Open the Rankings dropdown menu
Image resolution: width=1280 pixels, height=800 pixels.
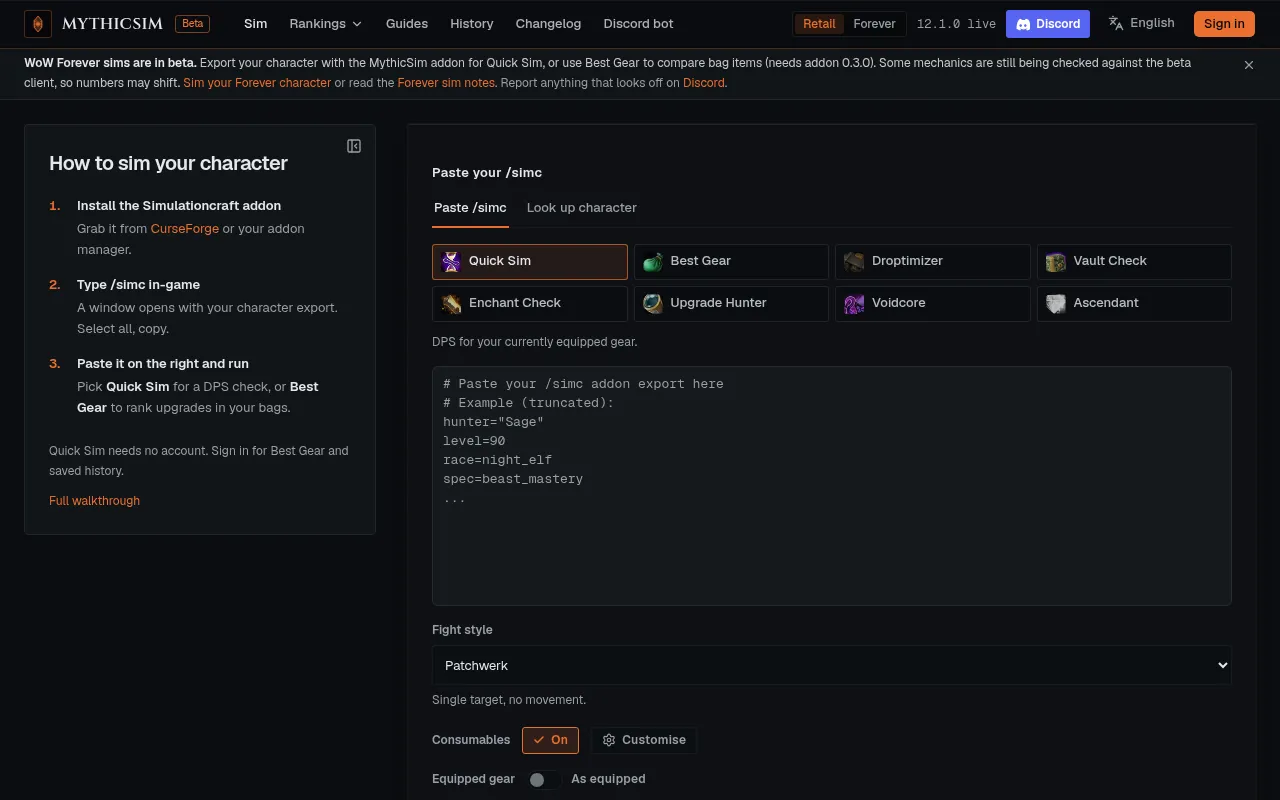(325, 24)
